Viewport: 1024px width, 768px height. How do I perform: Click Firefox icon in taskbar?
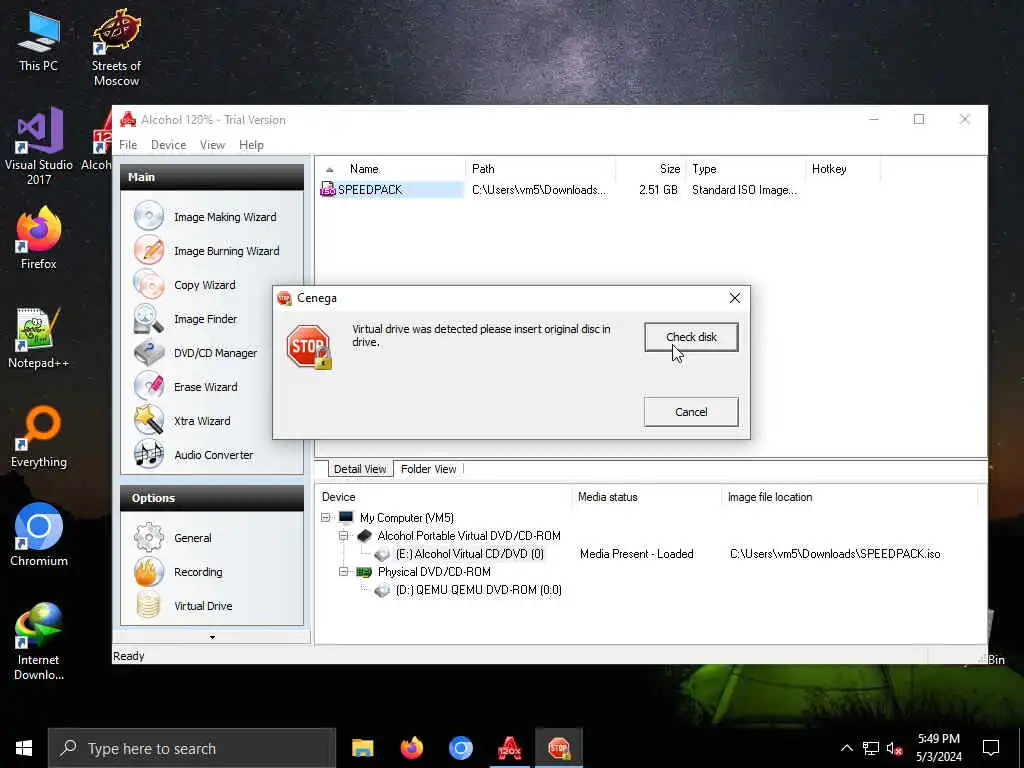411,748
